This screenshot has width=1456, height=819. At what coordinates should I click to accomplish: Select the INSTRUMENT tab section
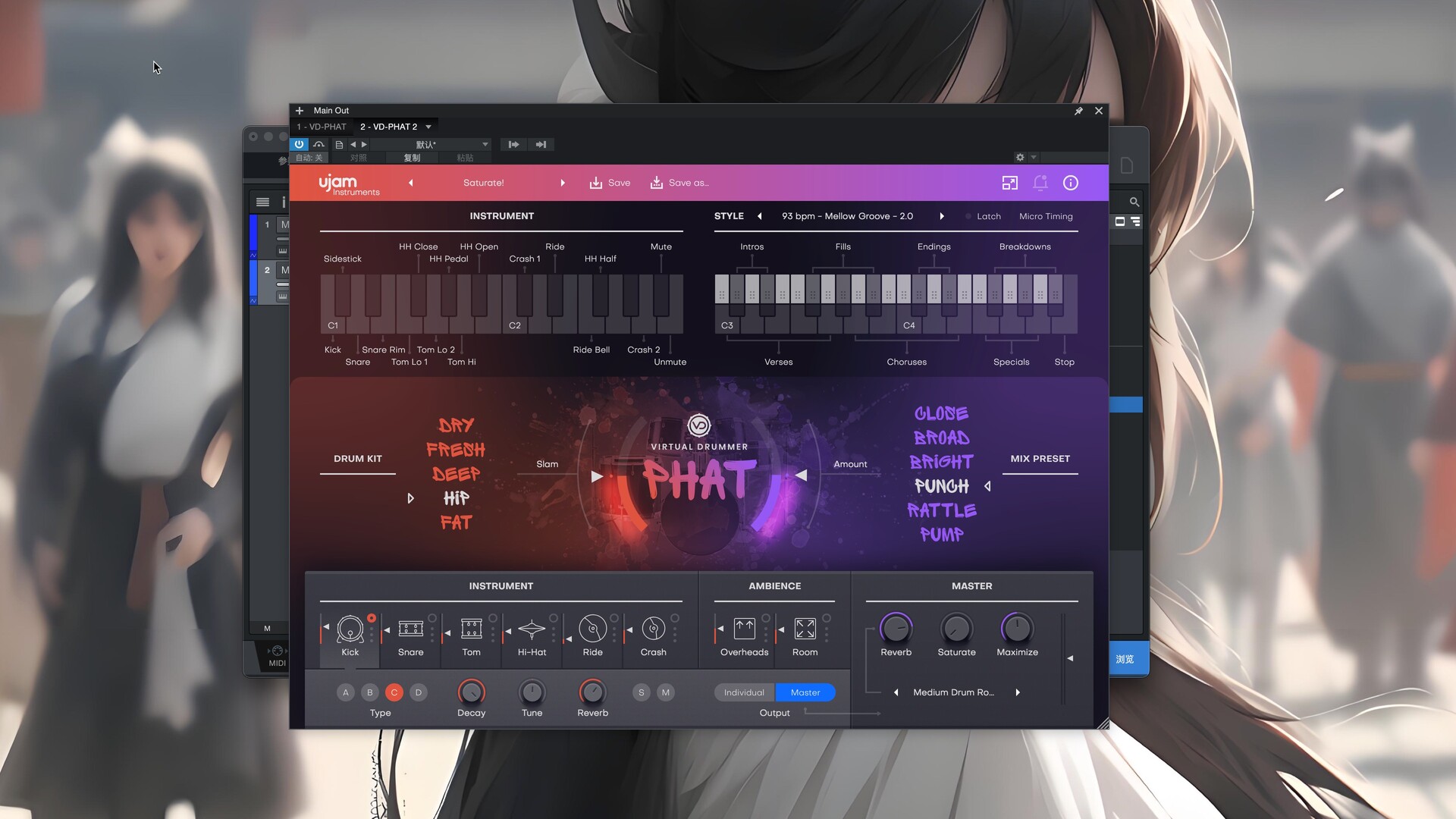[501, 215]
